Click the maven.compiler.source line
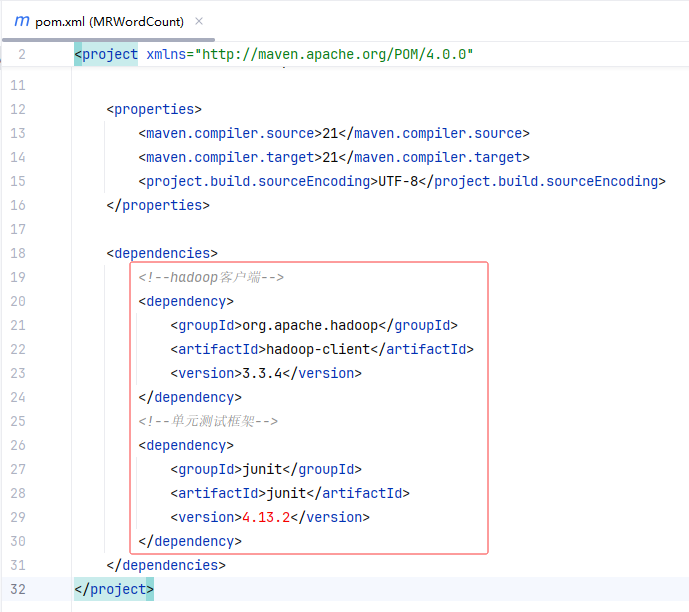 [334, 133]
